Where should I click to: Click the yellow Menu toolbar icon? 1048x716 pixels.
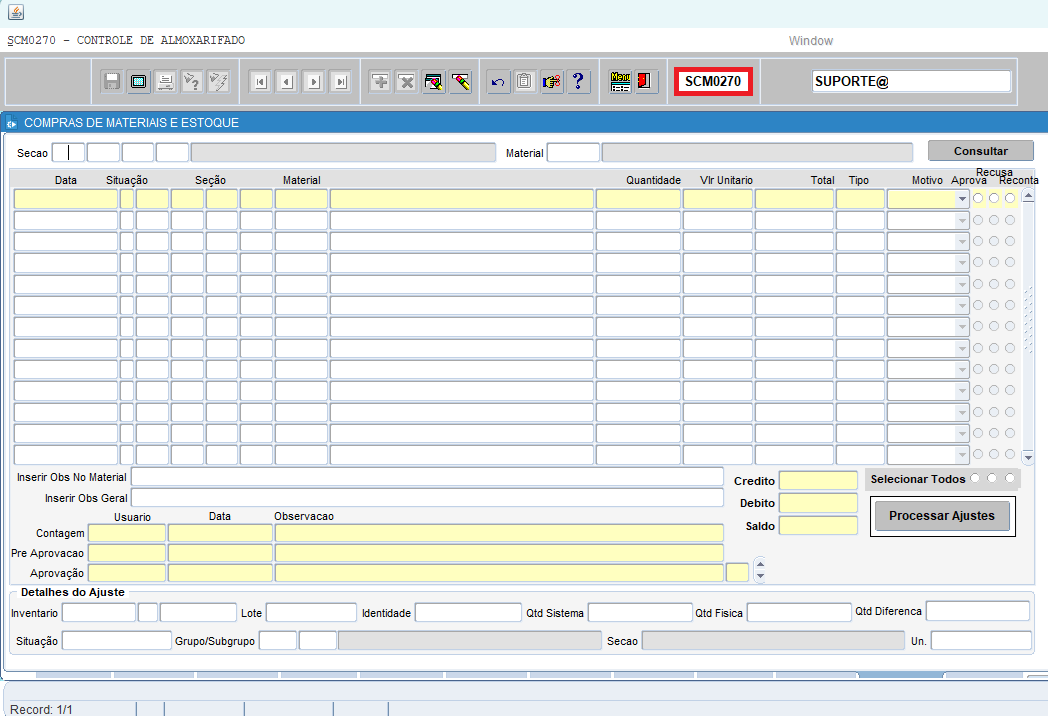pos(620,82)
